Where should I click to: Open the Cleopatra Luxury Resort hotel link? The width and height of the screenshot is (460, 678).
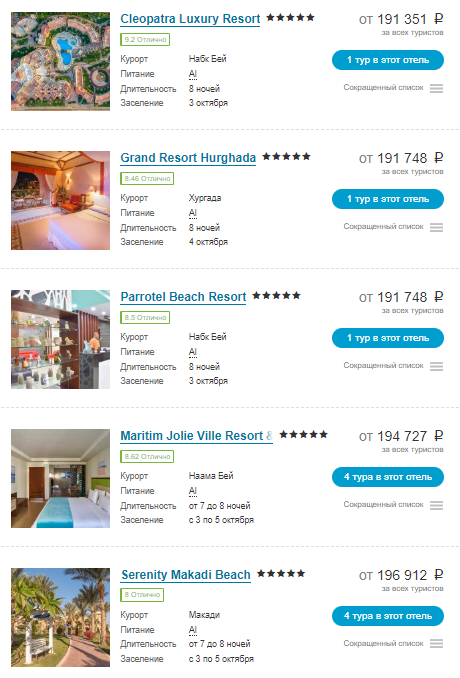point(190,19)
